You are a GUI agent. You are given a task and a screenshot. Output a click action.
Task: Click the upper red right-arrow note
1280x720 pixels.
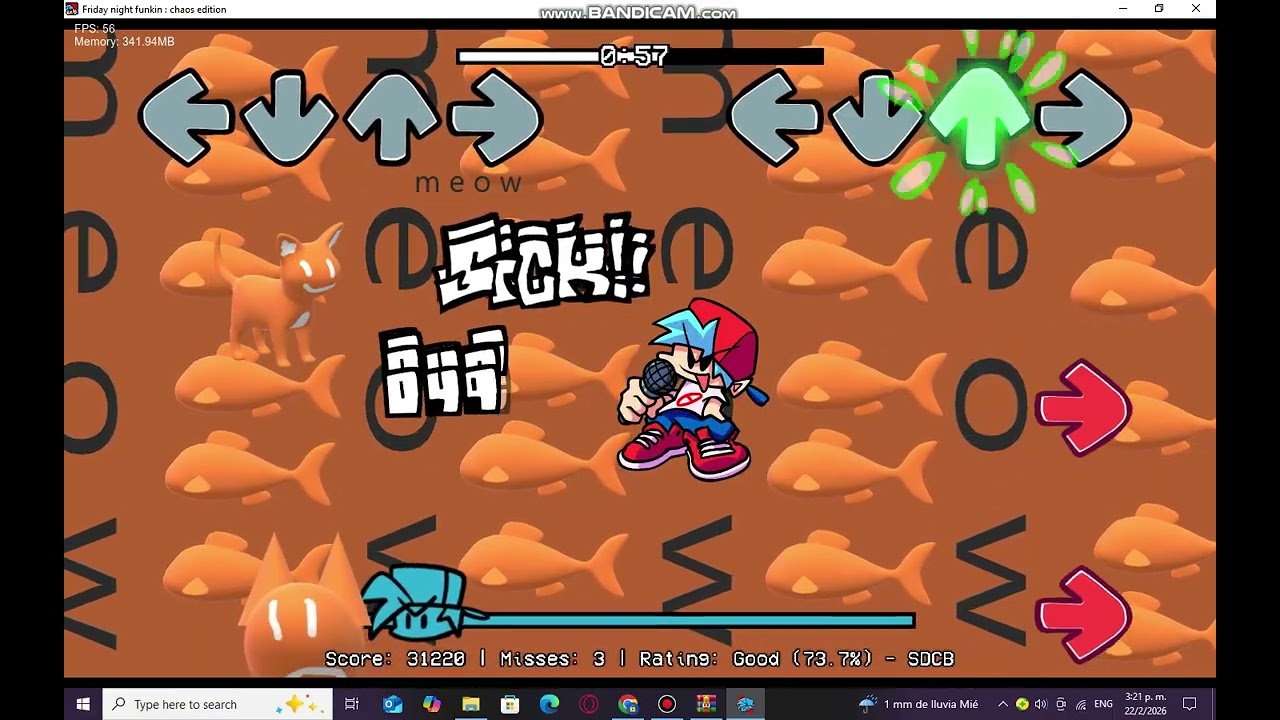click(1083, 408)
